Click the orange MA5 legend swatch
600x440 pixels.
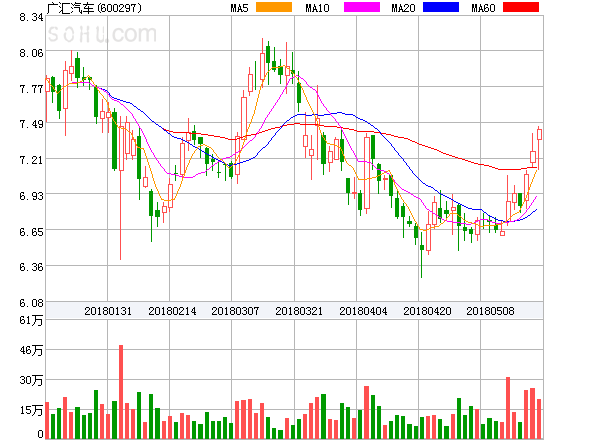274,7
